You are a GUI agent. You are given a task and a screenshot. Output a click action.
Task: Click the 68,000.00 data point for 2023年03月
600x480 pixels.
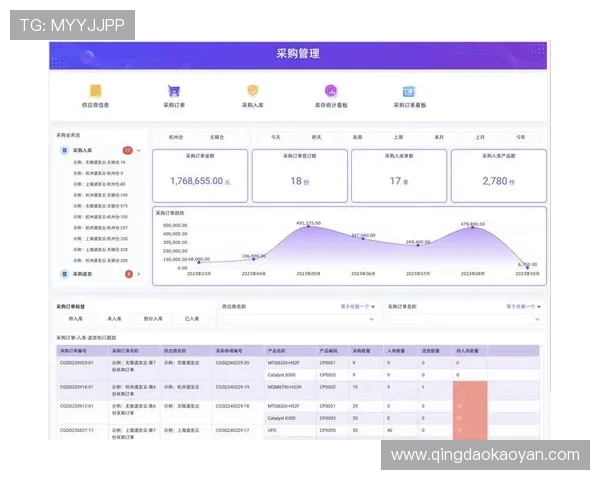pyautogui.click(x=199, y=262)
